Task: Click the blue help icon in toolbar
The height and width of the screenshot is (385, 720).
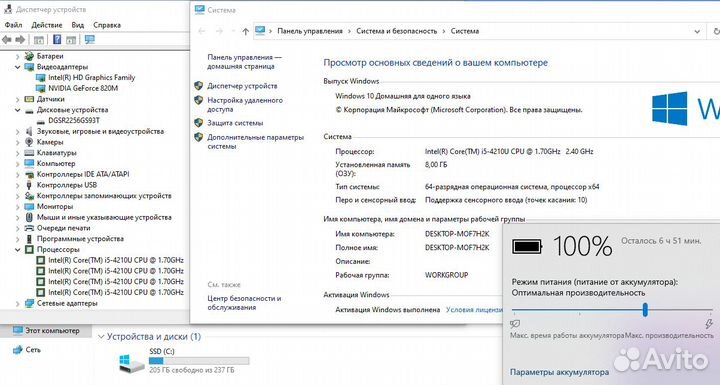Action: tap(57, 40)
